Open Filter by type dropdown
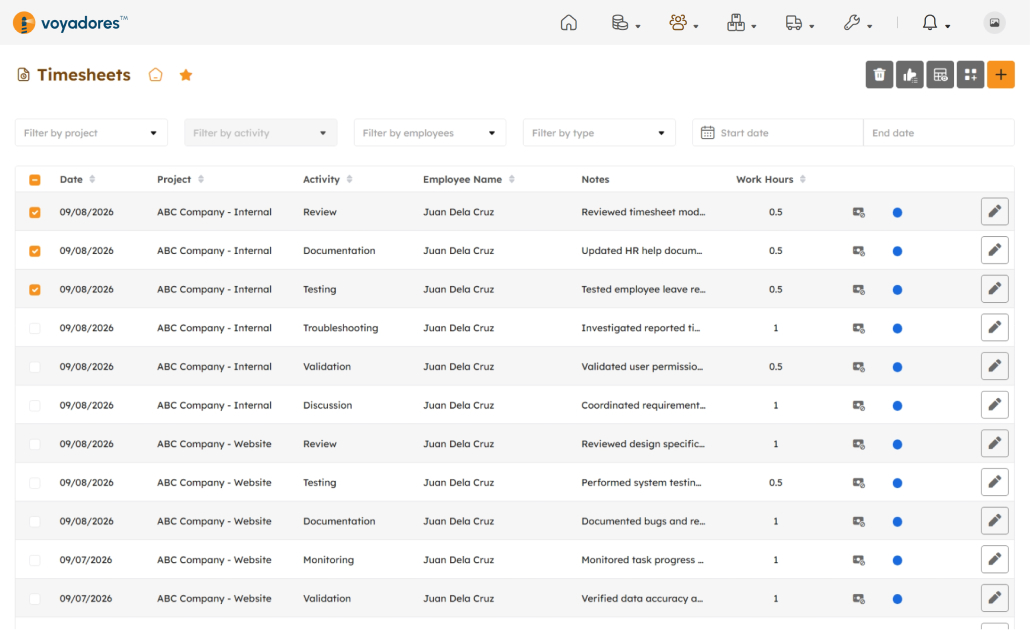Viewport: 1030px width, 630px height. click(599, 133)
